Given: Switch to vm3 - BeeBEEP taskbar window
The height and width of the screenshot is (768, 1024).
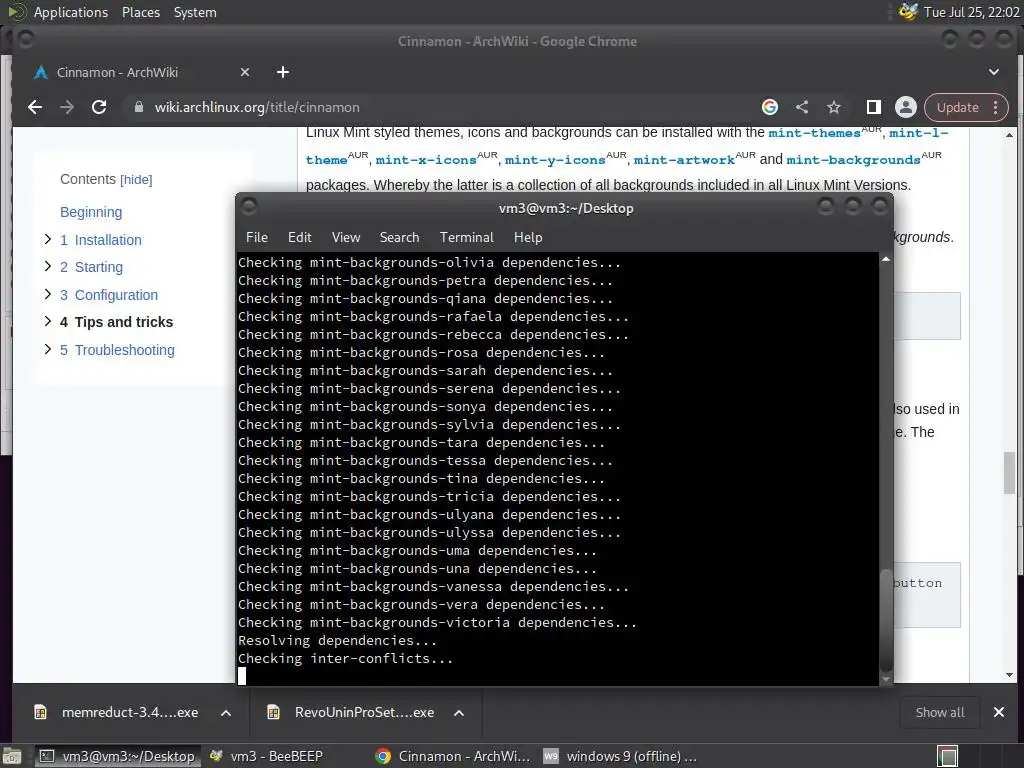Looking at the screenshot, I should (x=266, y=756).
